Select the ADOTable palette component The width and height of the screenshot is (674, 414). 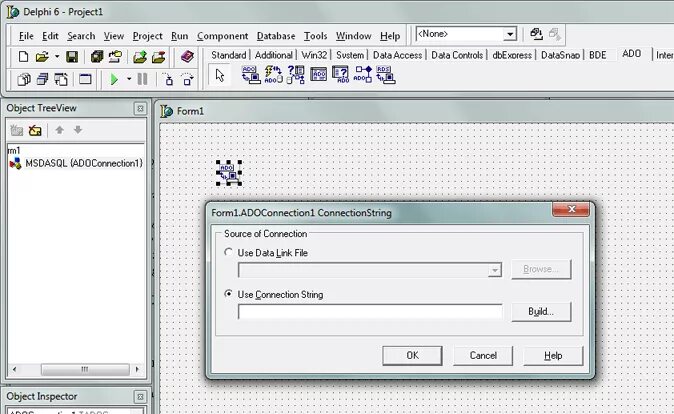tap(318, 75)
